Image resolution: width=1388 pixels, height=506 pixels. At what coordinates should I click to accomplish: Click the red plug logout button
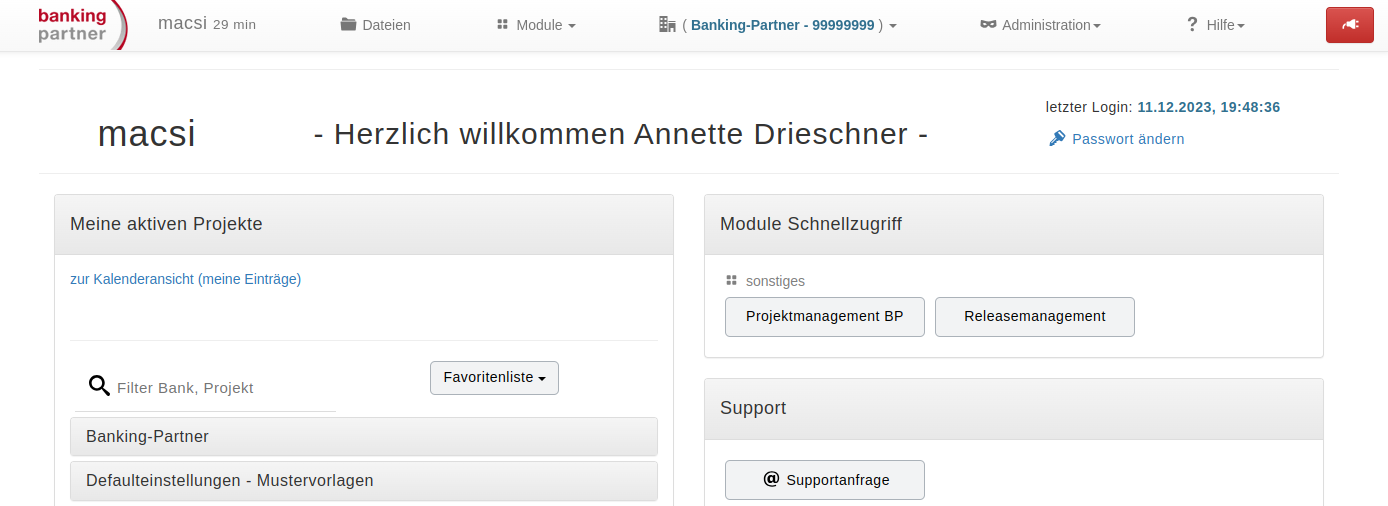point(1350,25)
